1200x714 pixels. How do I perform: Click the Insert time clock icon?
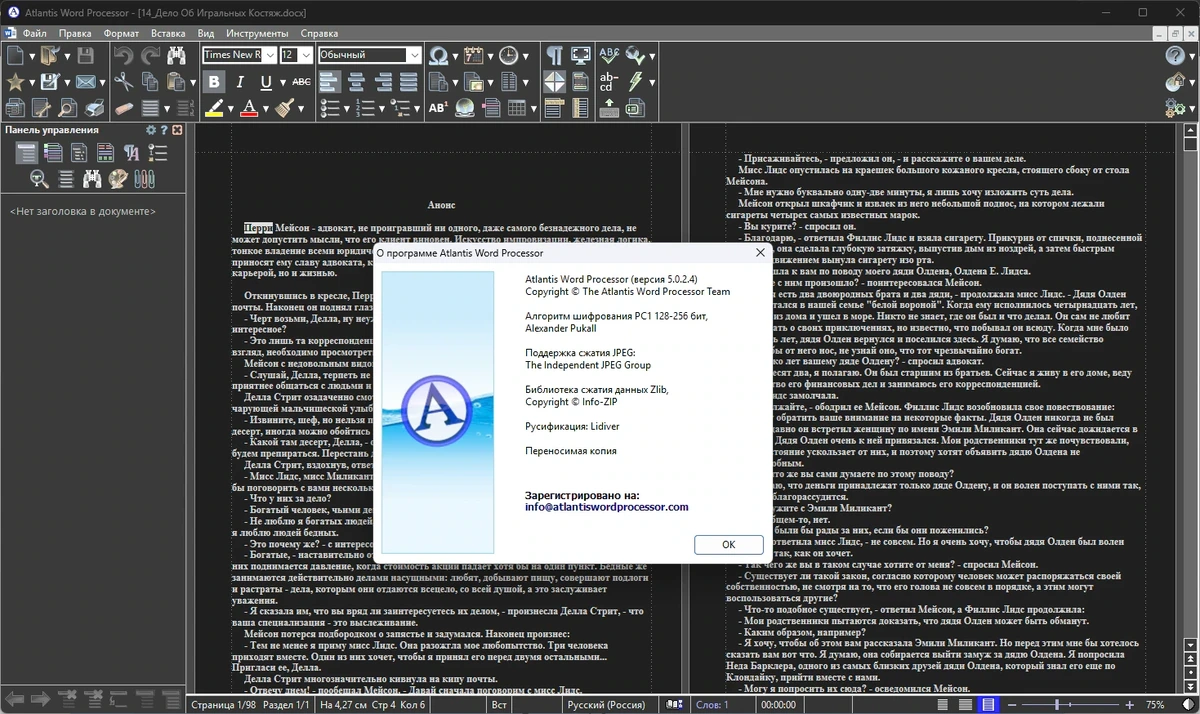(x=509, y=56)
